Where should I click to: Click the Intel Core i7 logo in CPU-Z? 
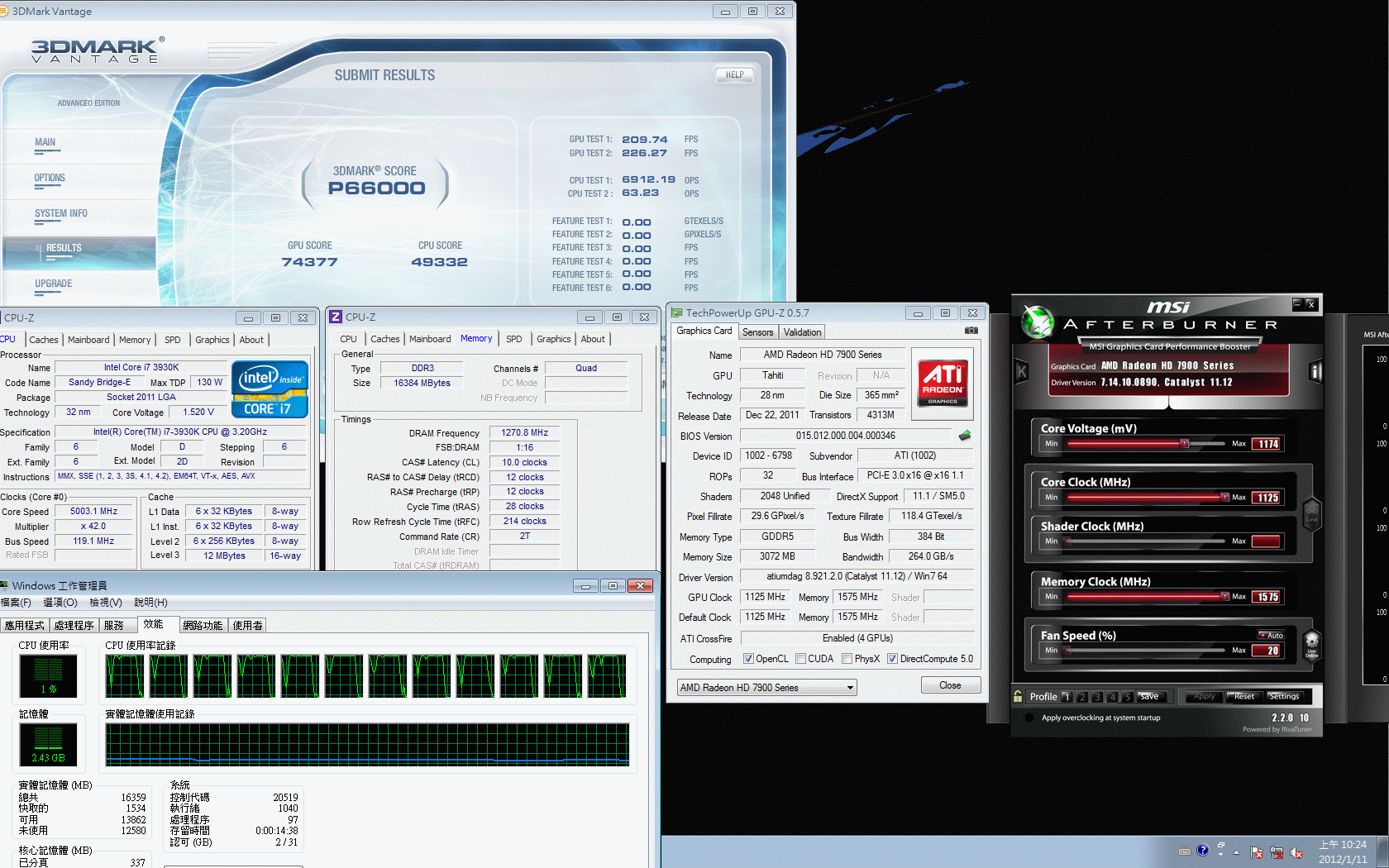pyautogui.click(x=270, y=389)
